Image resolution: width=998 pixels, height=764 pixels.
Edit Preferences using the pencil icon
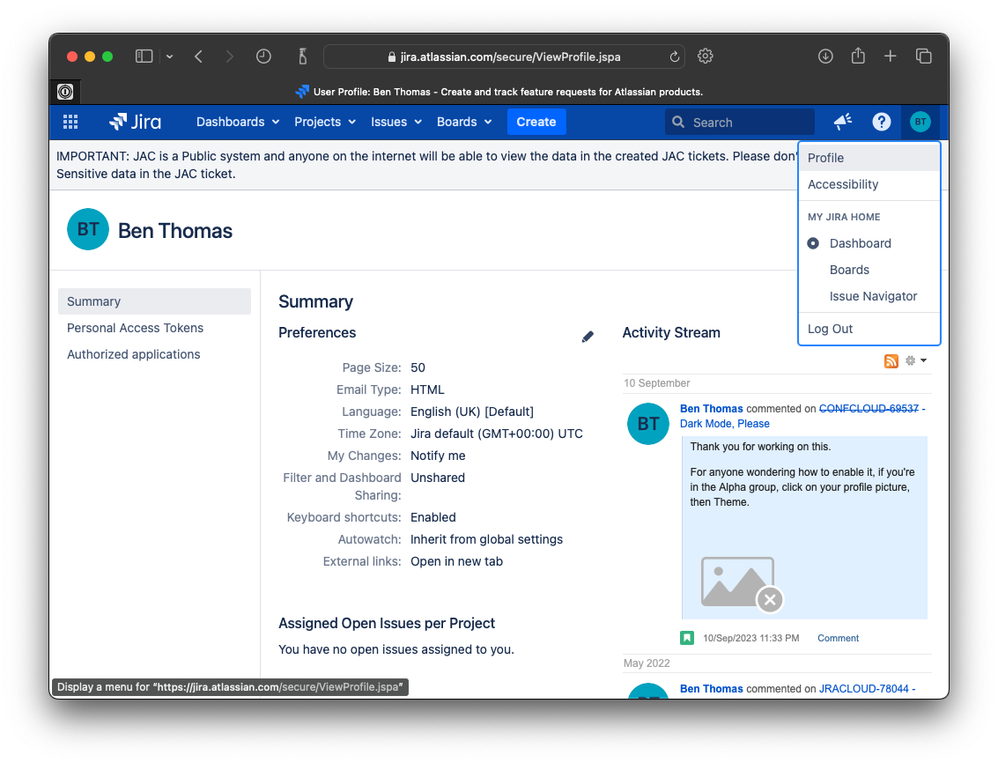[x=588, y=337]
